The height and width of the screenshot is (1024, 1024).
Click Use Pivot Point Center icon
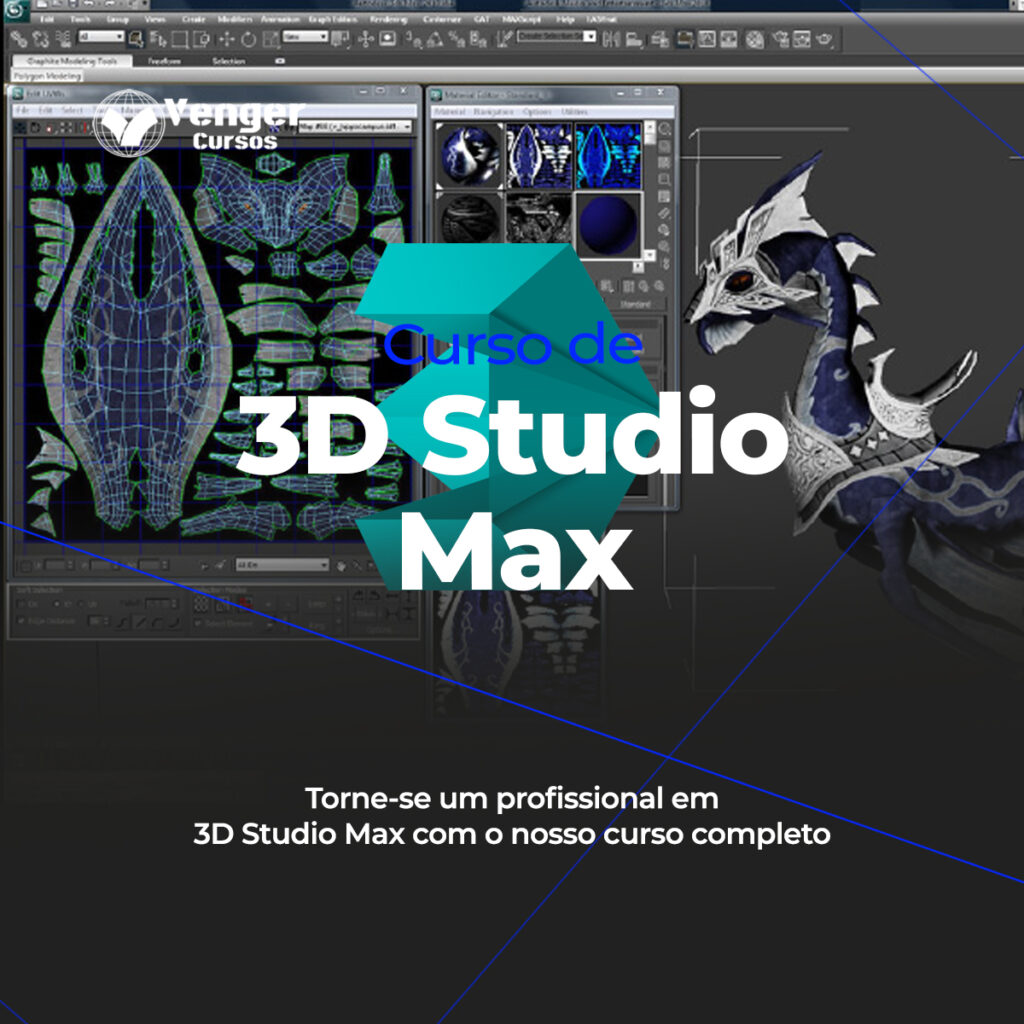(340, 40)
